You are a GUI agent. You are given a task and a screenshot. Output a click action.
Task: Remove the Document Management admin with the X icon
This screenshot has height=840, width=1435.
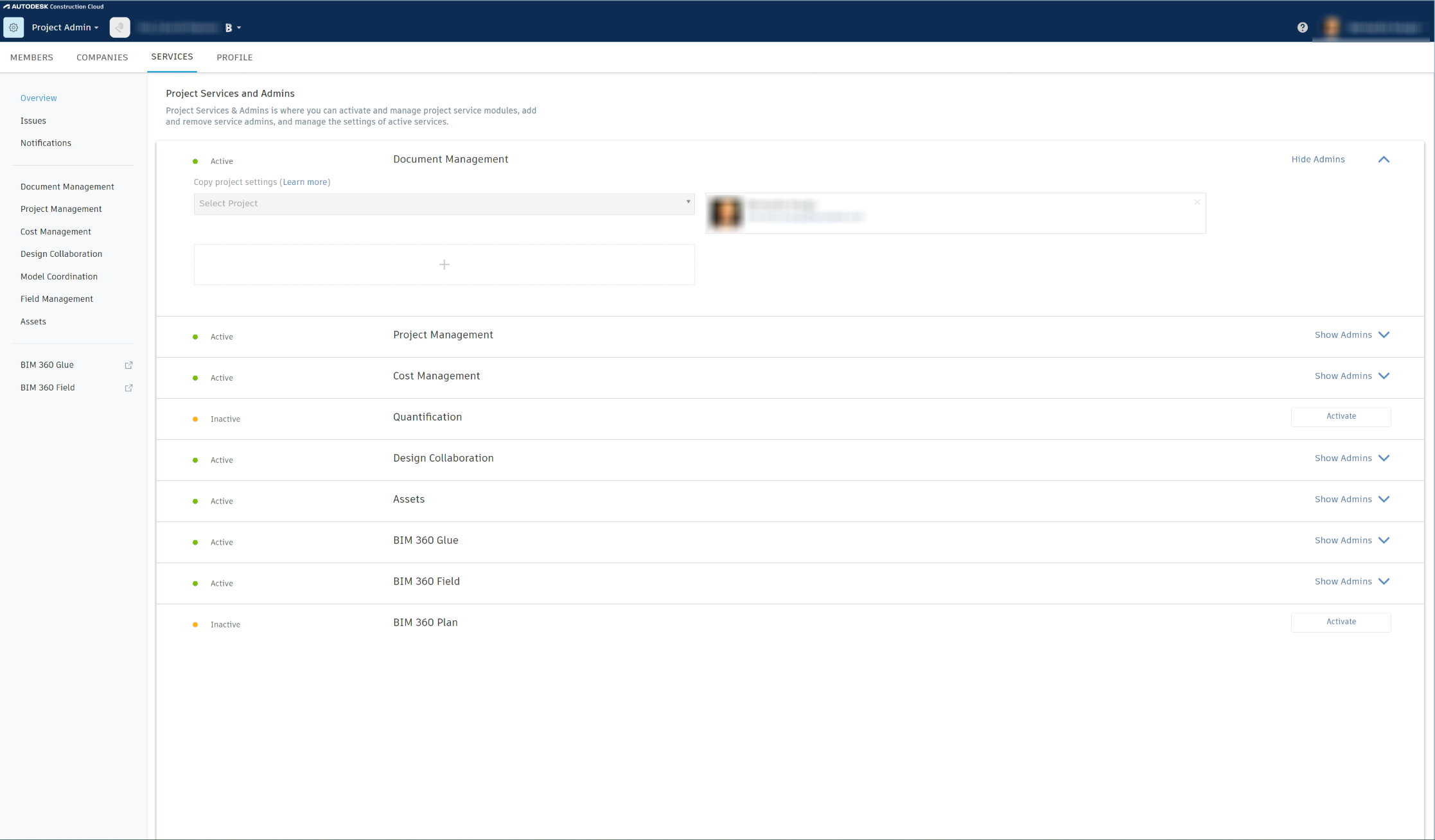[x=1197, y=202]
